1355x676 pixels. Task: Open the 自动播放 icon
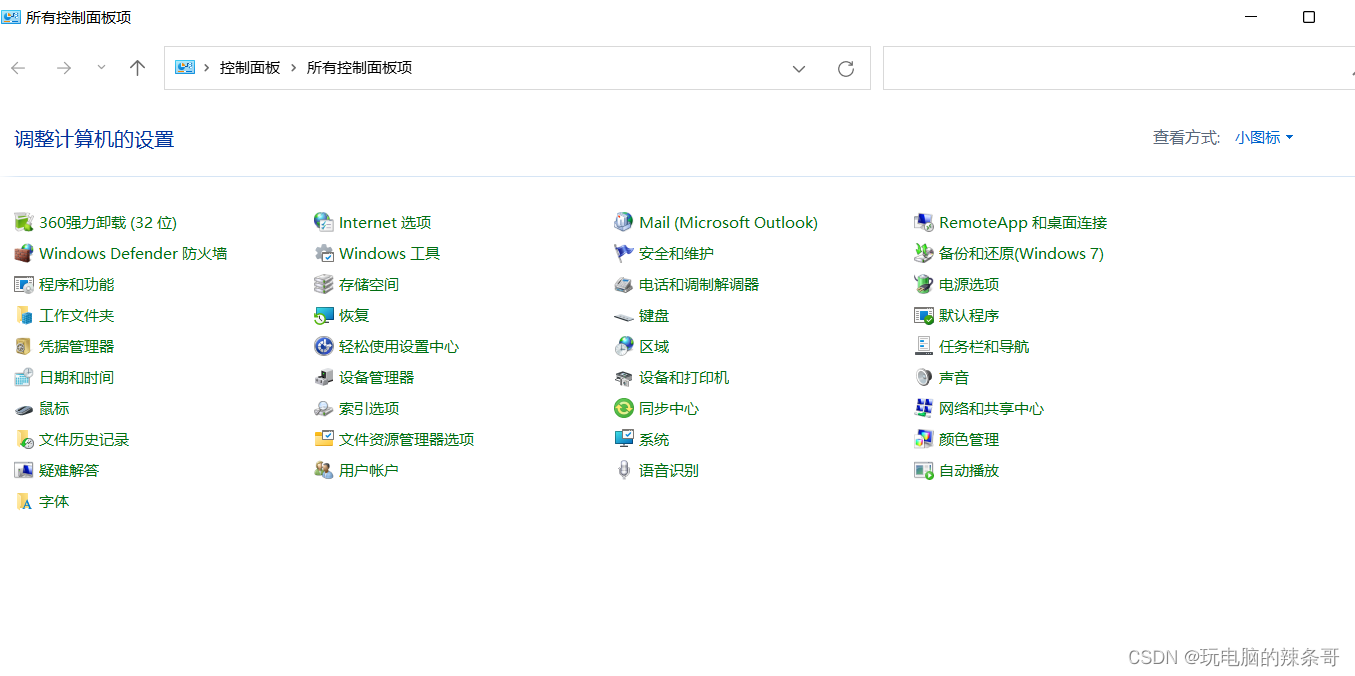pyautogui.click(x=924, y=470)
